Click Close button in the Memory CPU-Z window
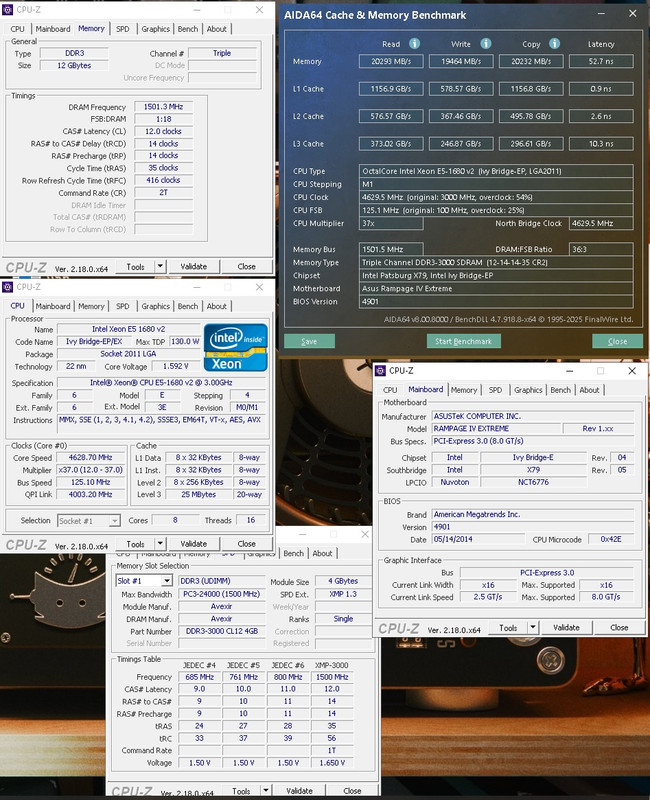The height and width of the screenshot is (800, 650). [x=246, y=266]
